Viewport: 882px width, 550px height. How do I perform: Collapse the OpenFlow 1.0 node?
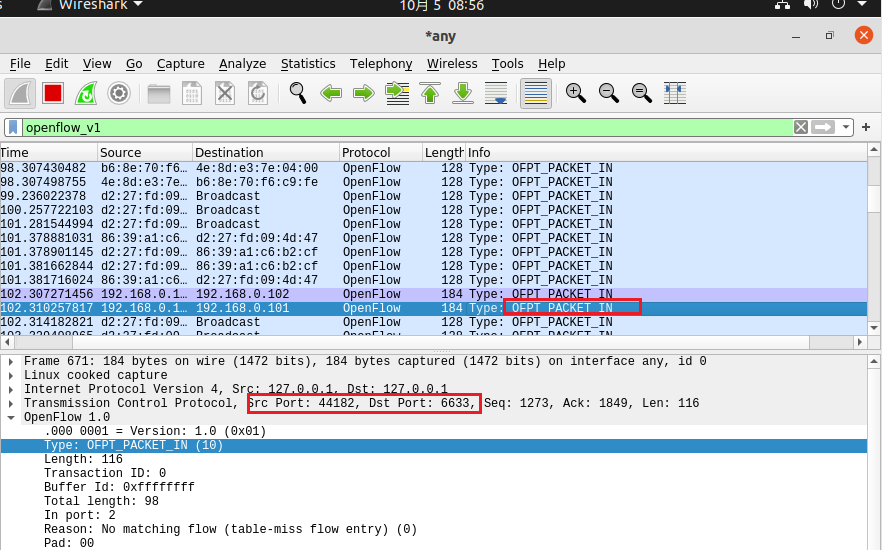11,417
